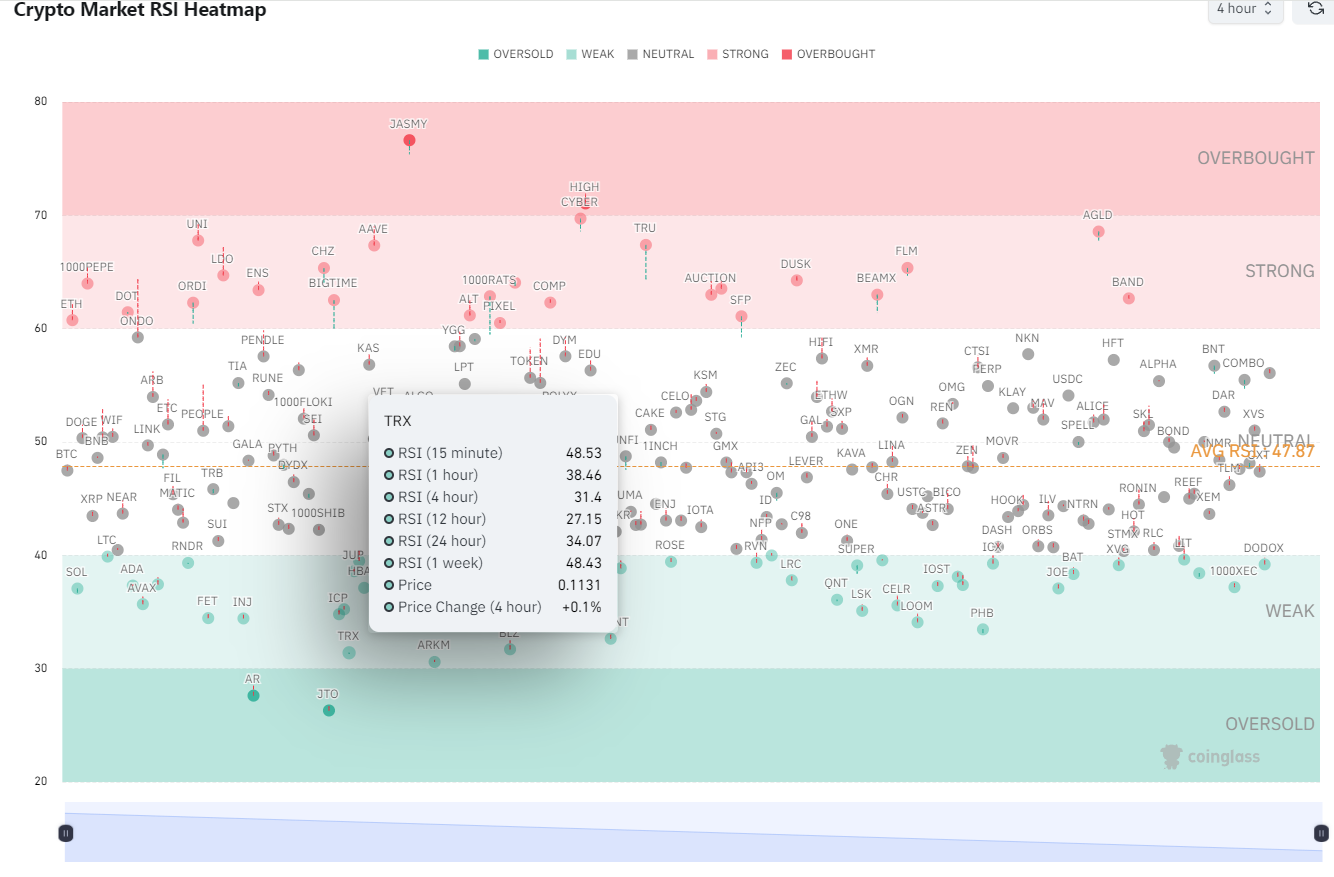Click the PENDLE data point
This screenshot has height=877, width=1334.
pyautogui.click(x=263, y=356)
